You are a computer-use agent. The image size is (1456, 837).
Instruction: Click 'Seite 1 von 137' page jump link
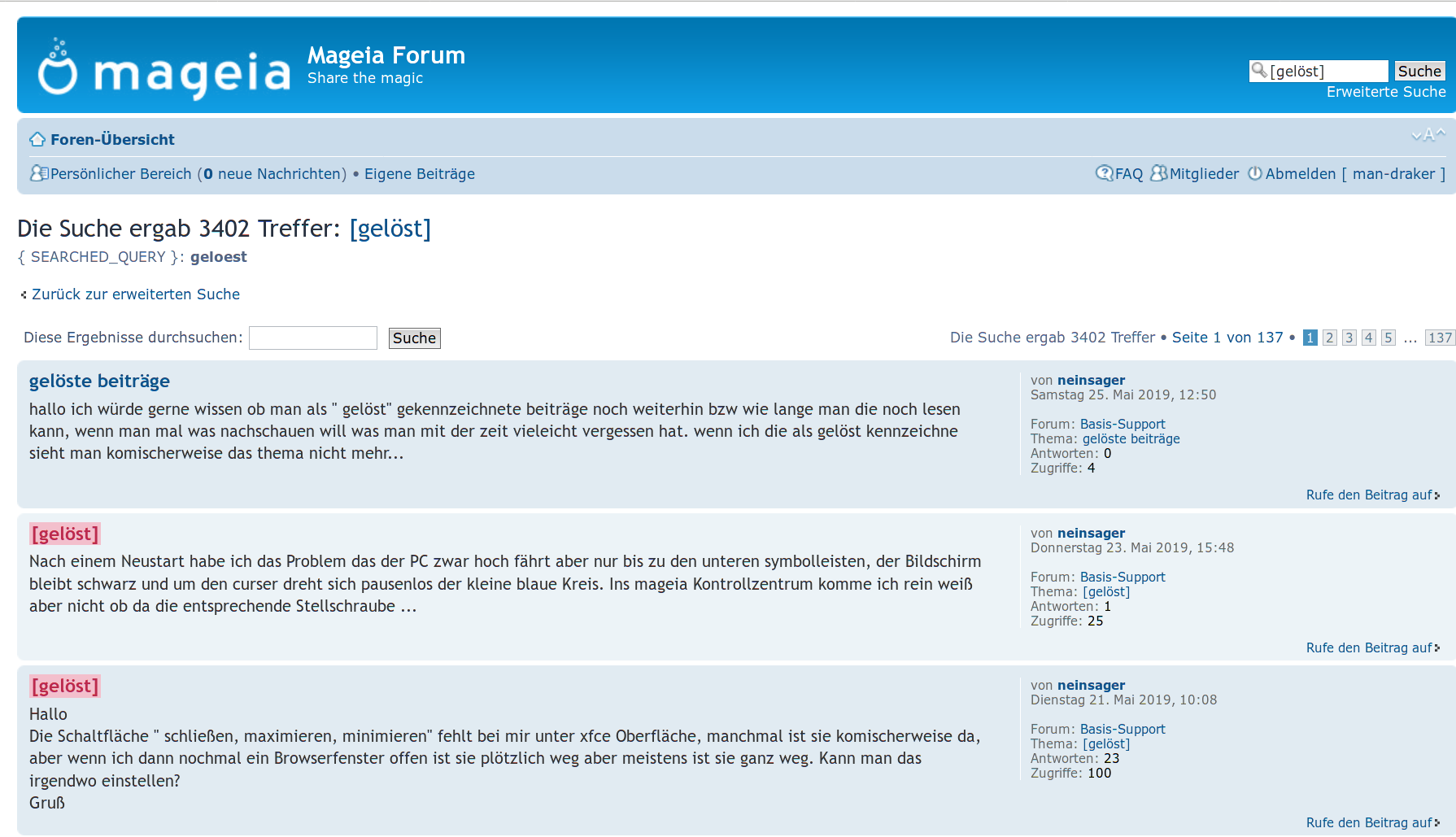coord(1227,338)
